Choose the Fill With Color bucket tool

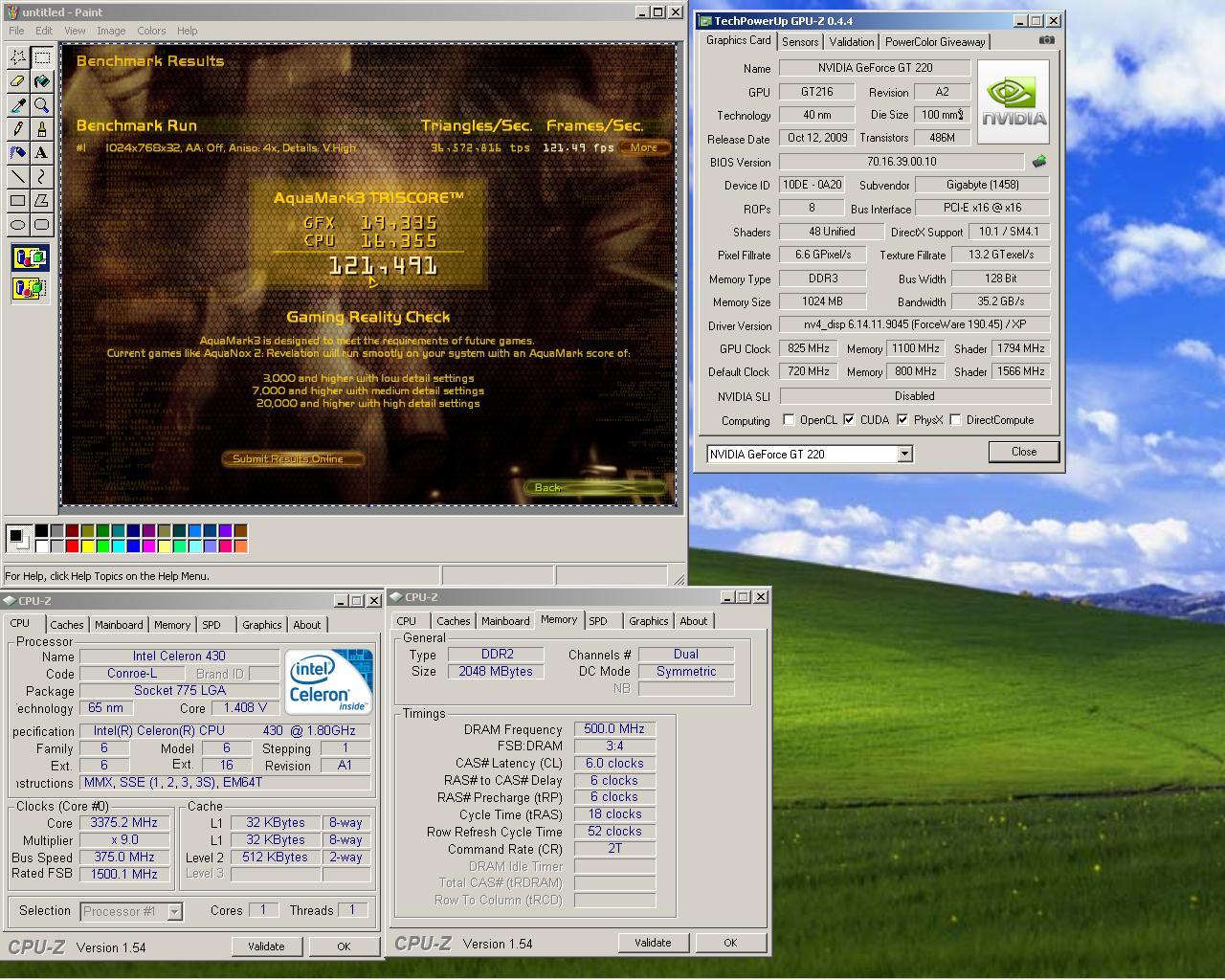41,81
